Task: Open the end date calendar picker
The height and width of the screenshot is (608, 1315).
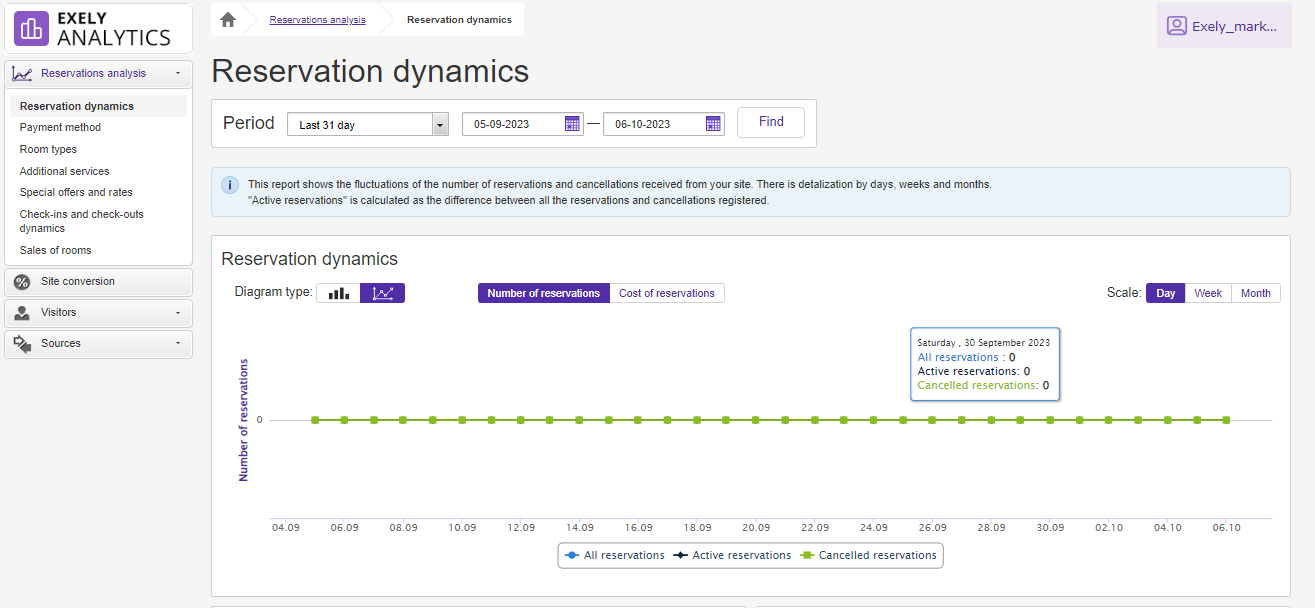Action: tap(713, 124)
